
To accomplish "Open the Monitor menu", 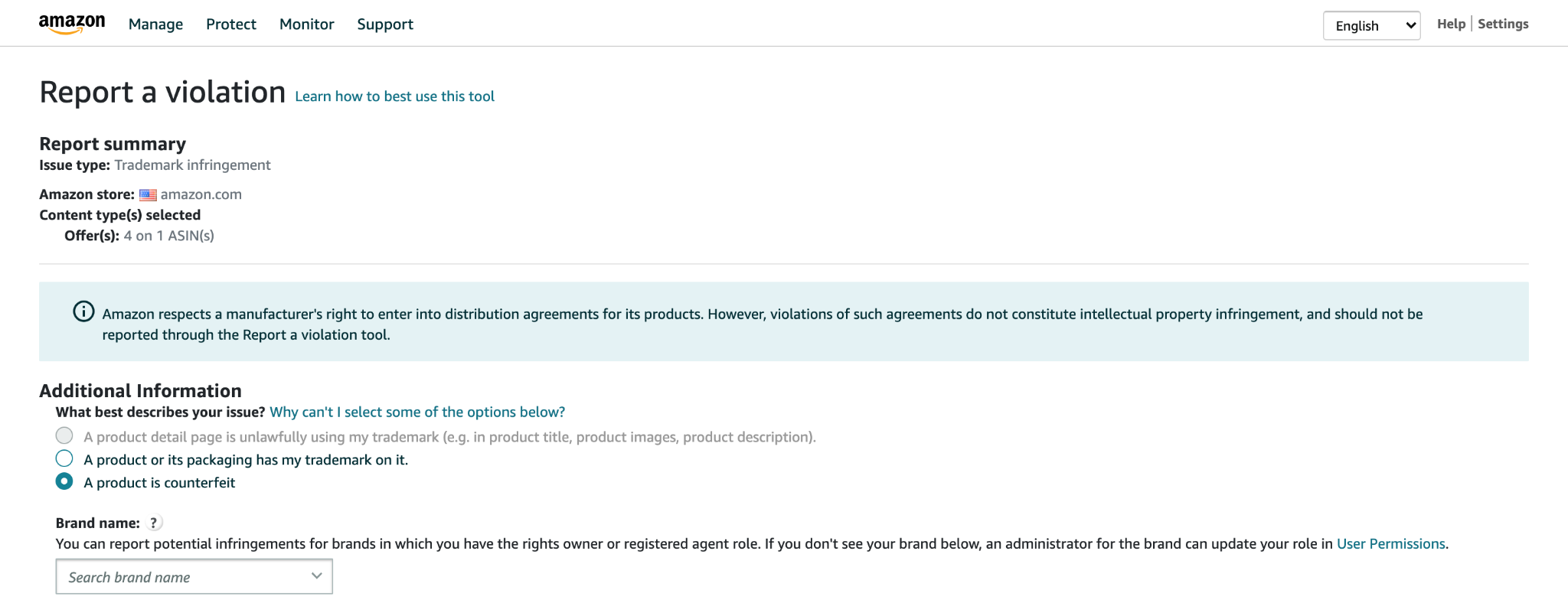I will (x=306, y=24).
